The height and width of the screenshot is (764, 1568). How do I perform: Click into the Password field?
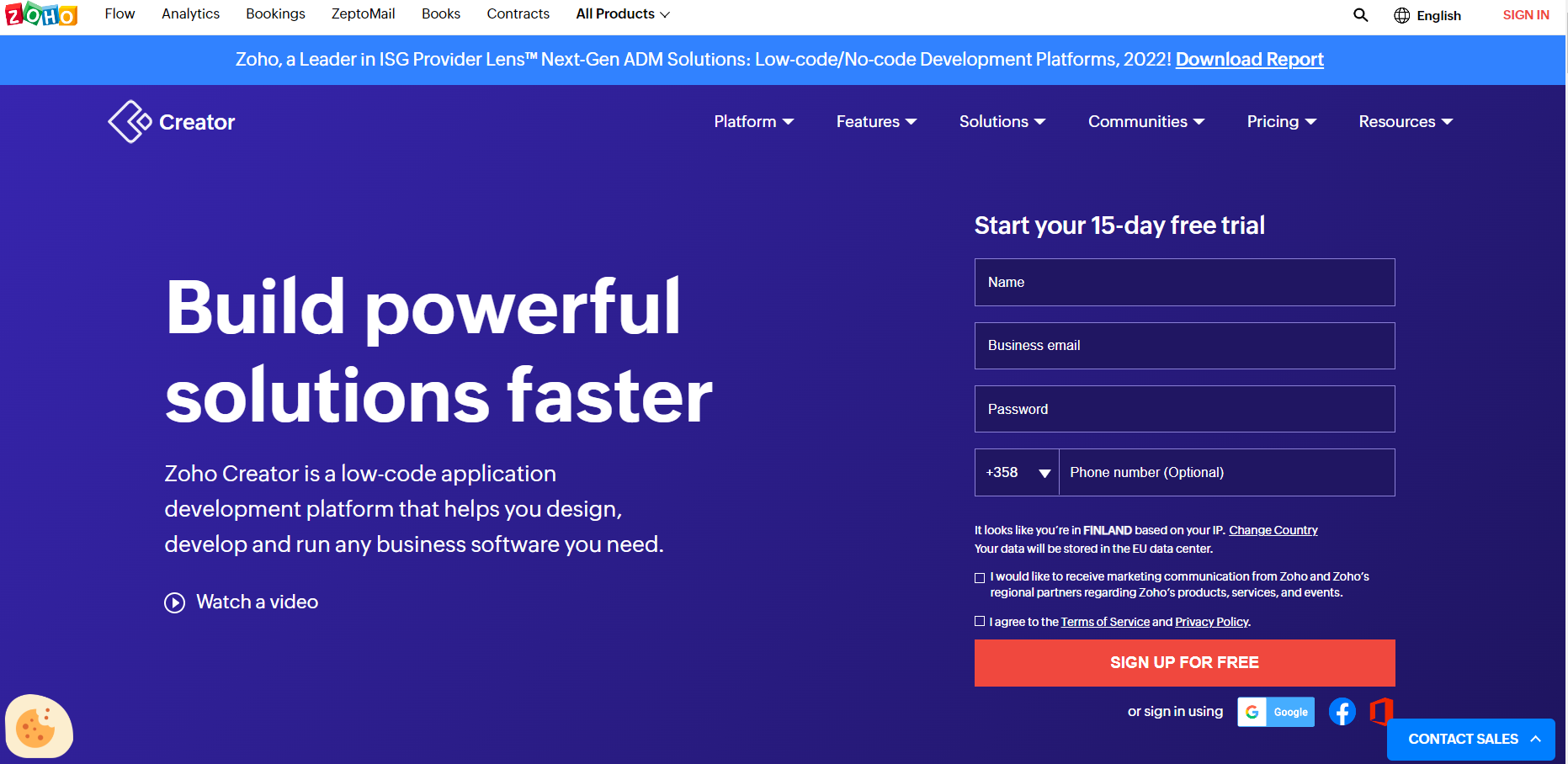tap(1184, 409)
